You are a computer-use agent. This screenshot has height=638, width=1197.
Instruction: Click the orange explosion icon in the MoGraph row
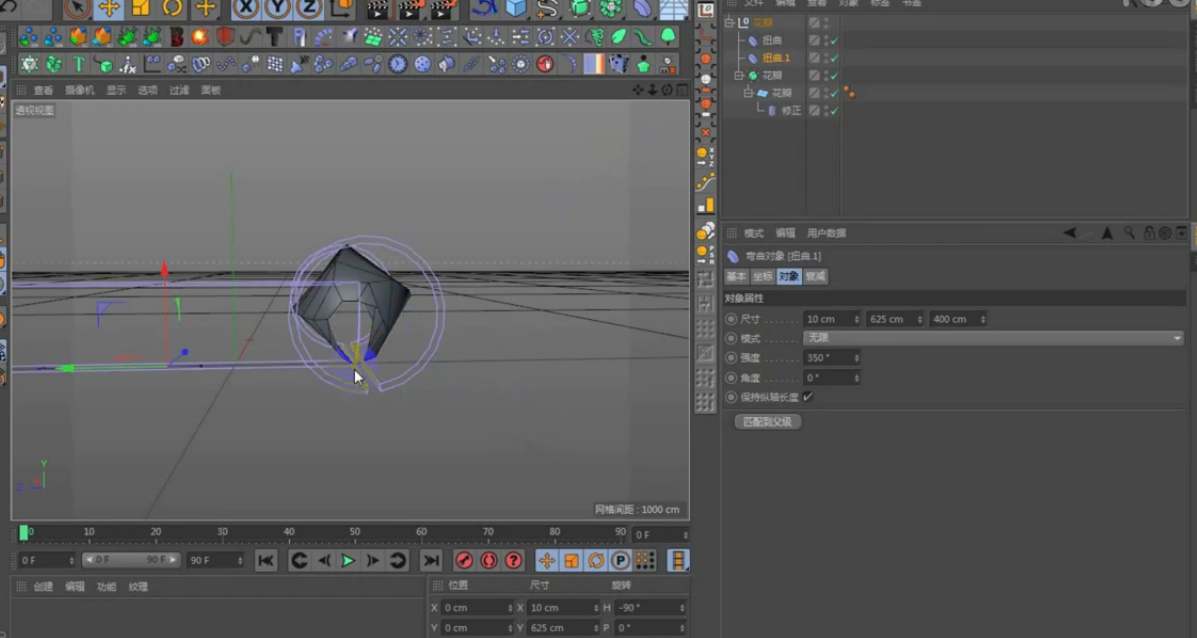click(x=200, y=36)
